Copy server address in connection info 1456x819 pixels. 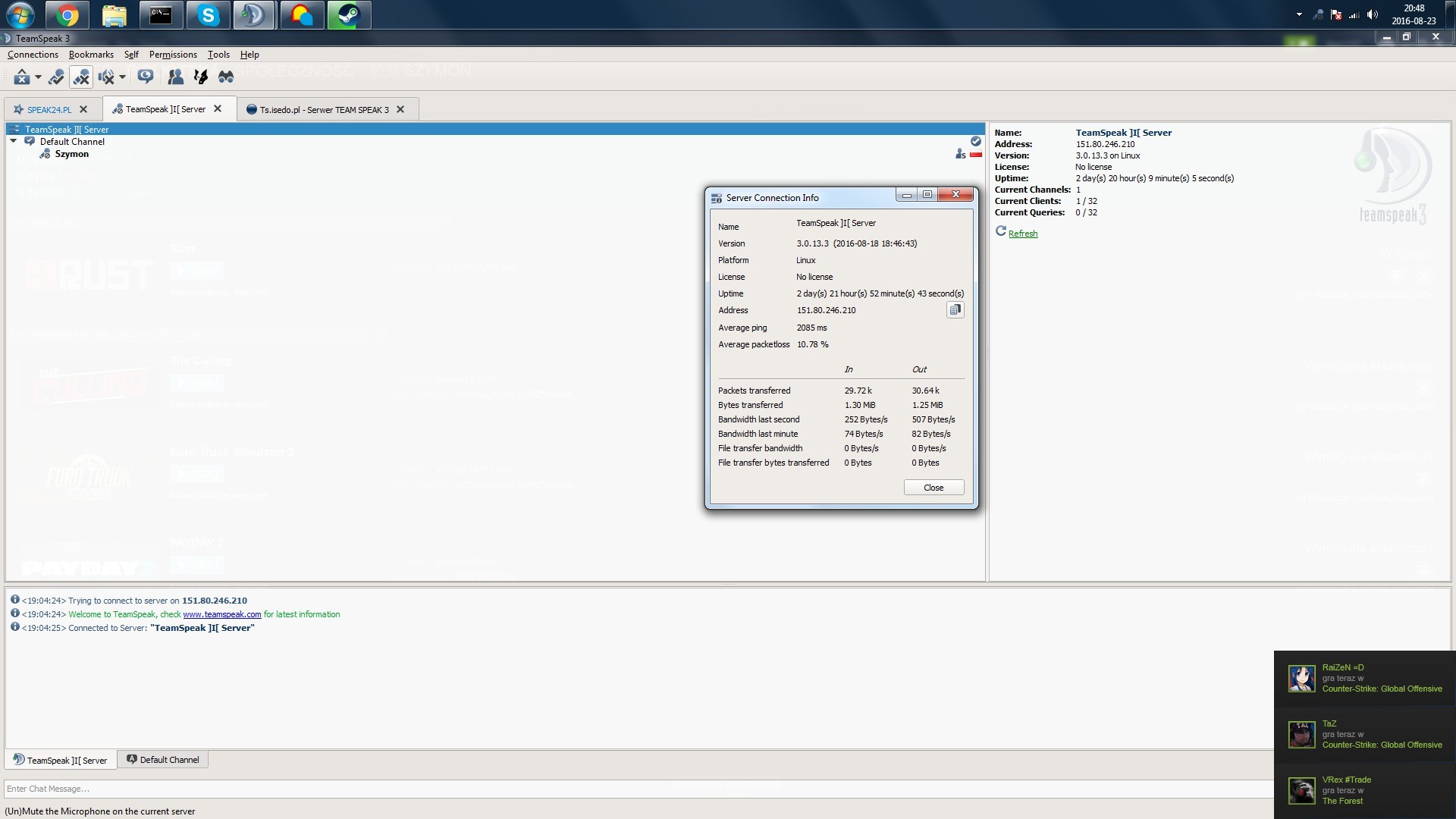pos(955,309)
